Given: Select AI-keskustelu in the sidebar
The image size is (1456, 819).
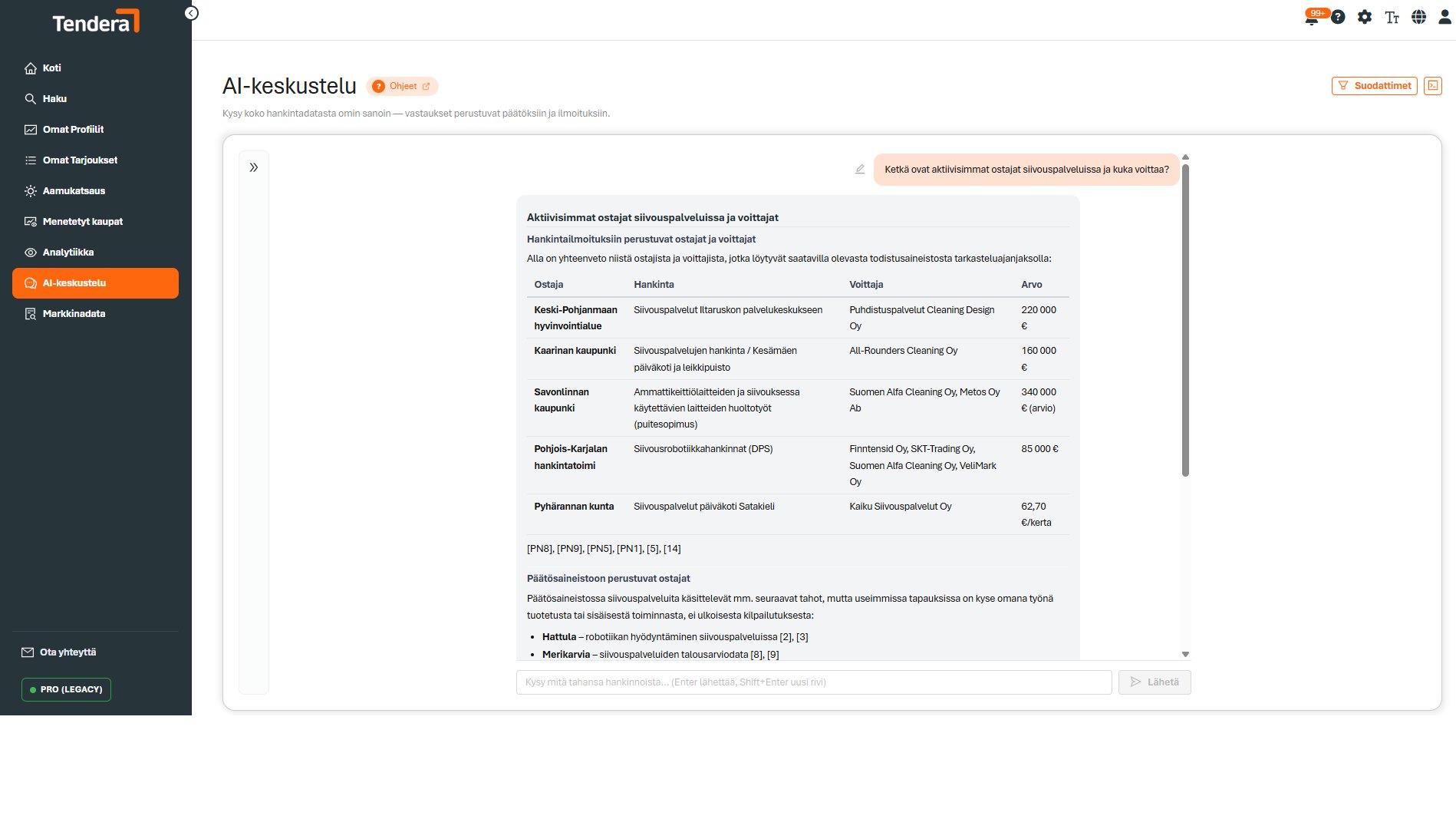Looking at the screenshot, I should 95,283.
